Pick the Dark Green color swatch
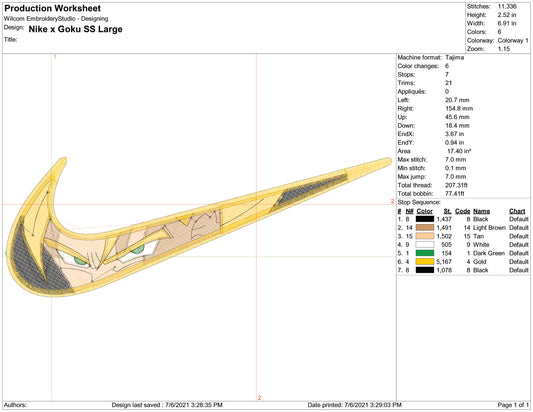Image resolution: width=533 pixels, height=412 pixels. point(425,253)
